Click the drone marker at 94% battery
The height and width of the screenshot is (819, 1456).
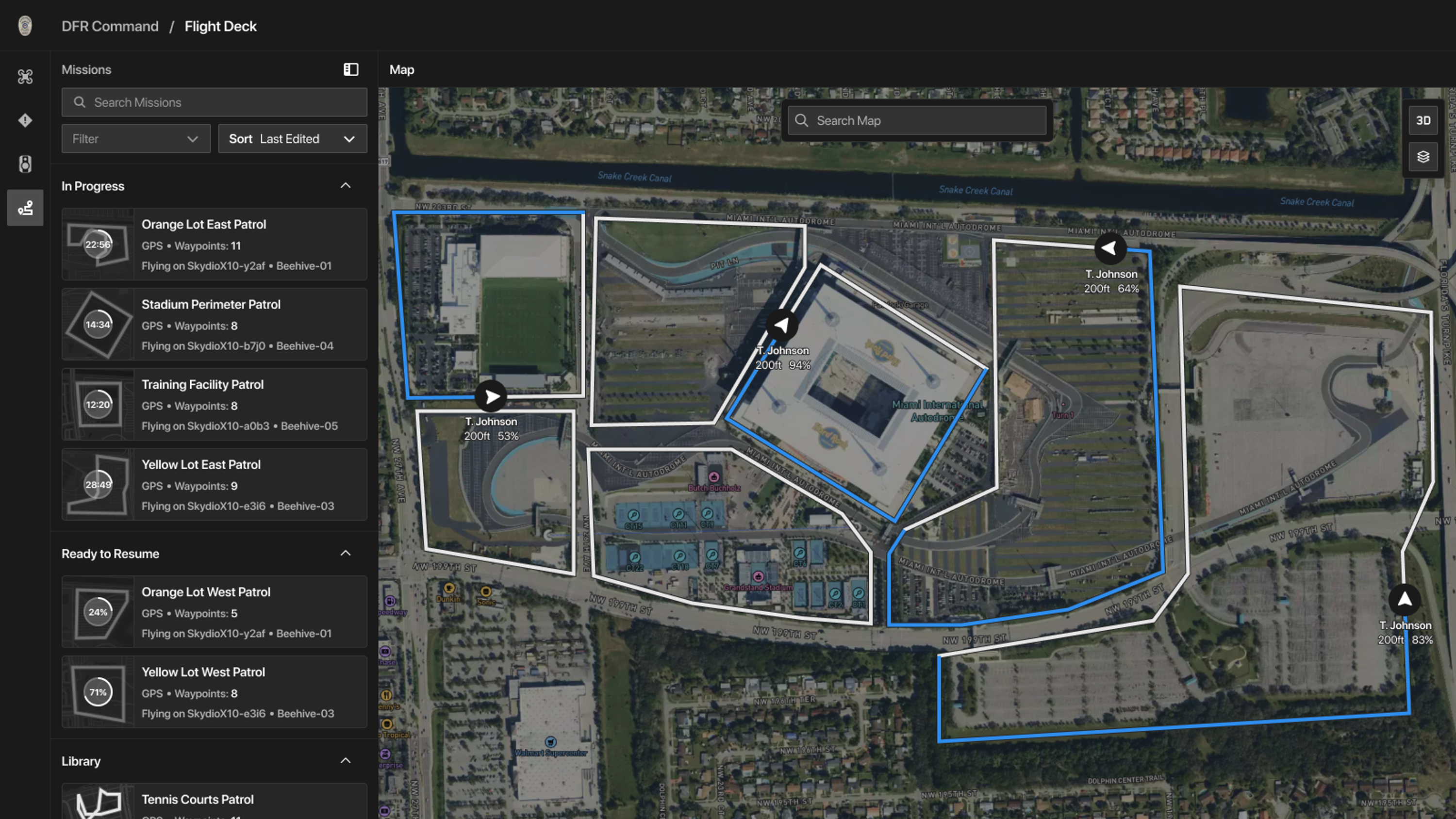point(782,325)
